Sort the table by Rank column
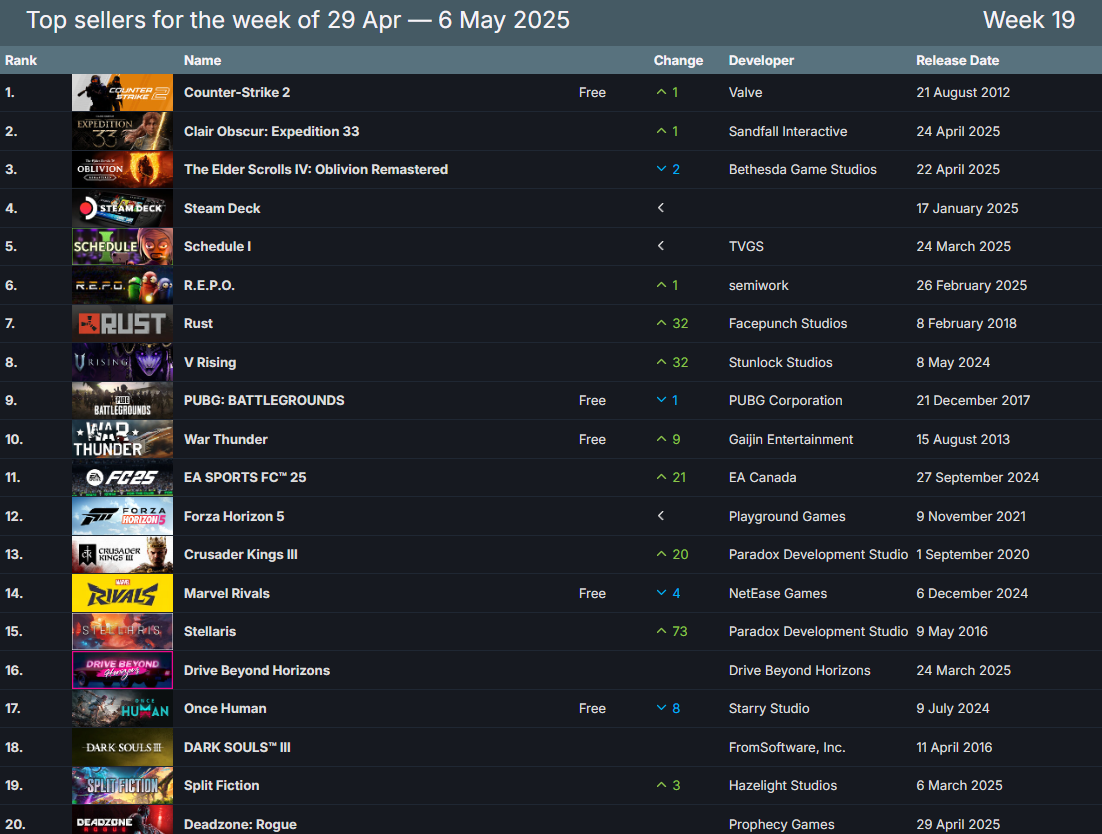Screen dimensions: 1102x834 tap(21, 61)
